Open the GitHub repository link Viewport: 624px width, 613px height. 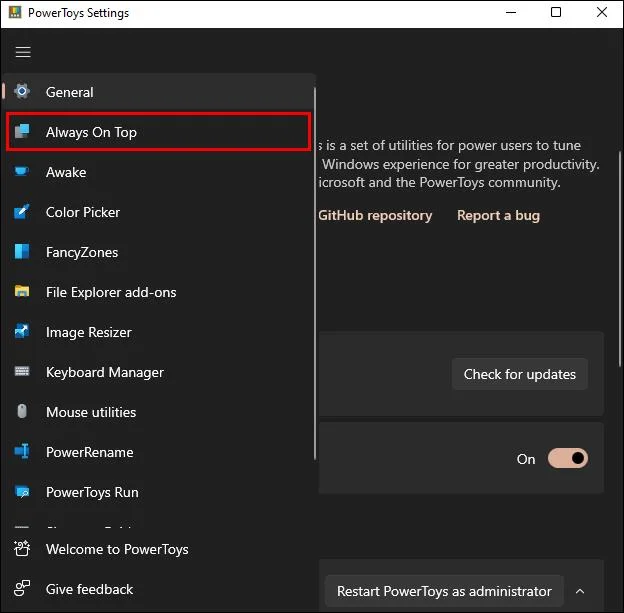coord(375,215)
